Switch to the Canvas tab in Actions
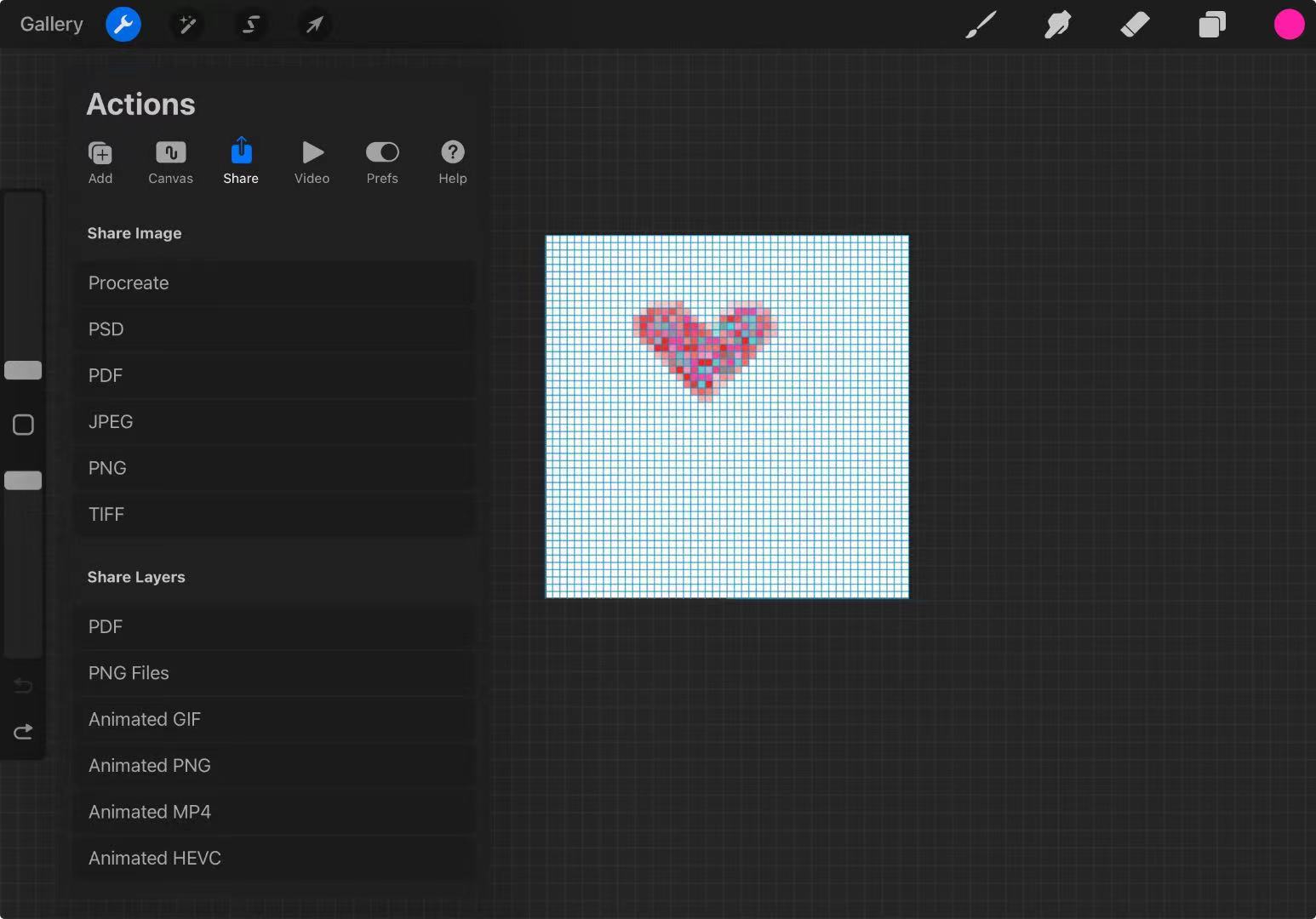 point(170,162)
